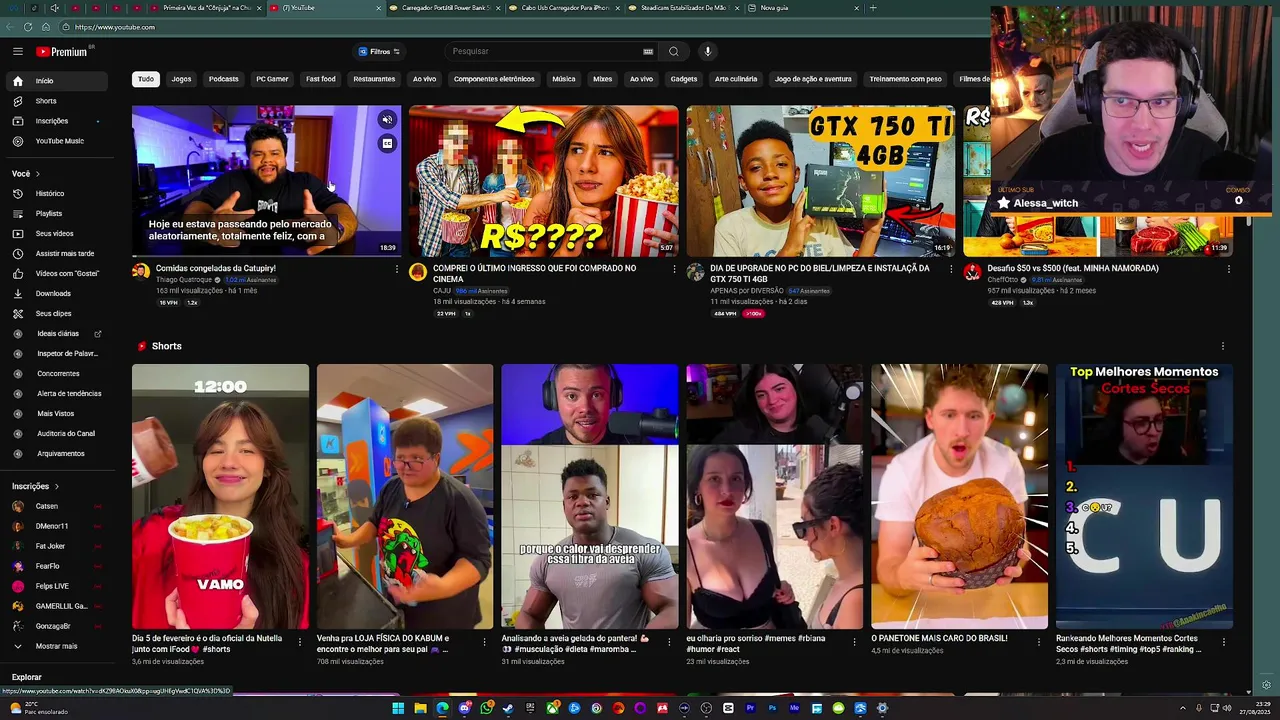This screenshot has width=1280, height=720.
Task: Open the Nutella iFood short thumbnail
Action: tap(220, 496)
